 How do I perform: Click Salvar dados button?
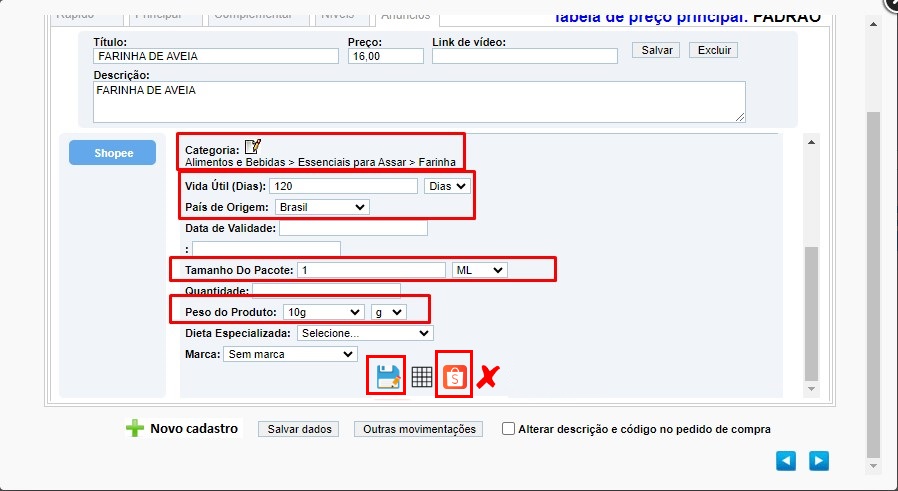coord(299,429)
